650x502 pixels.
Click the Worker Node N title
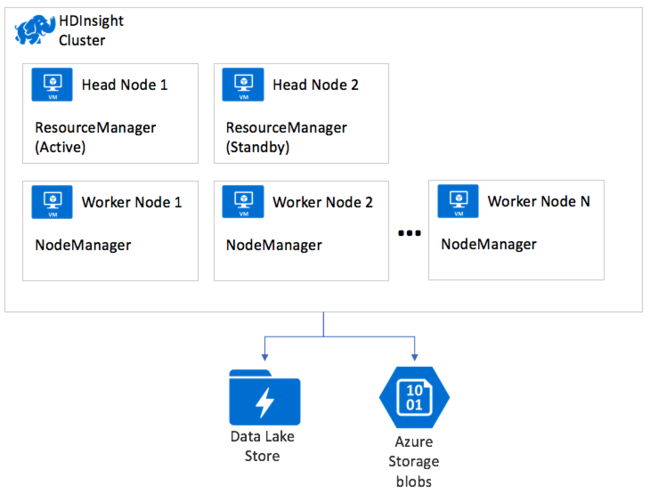[x=539, y=201]
